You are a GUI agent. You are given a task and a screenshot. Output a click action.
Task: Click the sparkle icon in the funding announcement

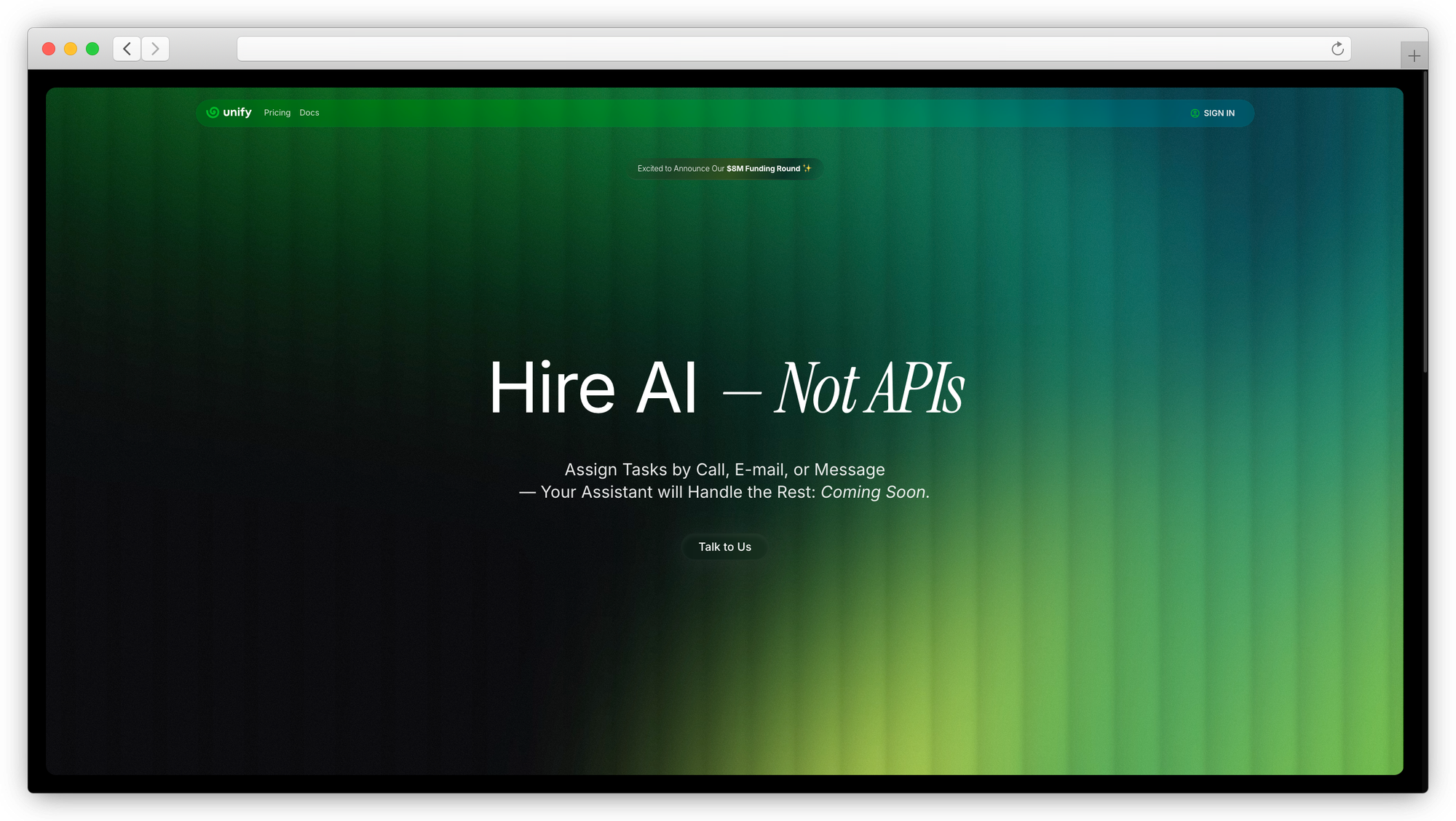point(807,168)
